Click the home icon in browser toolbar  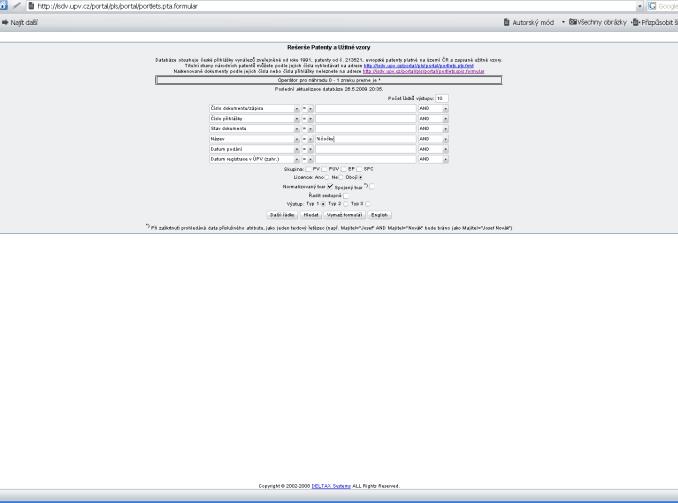click(x=3, y=5)
